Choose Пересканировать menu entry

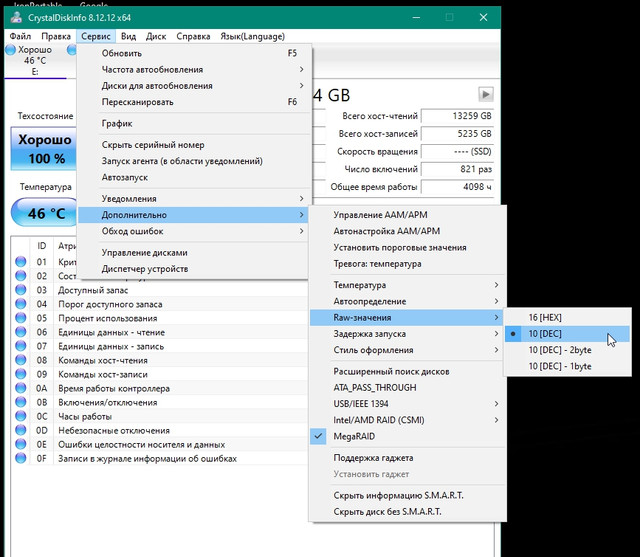pyautogui.click(x=193, y=102)
